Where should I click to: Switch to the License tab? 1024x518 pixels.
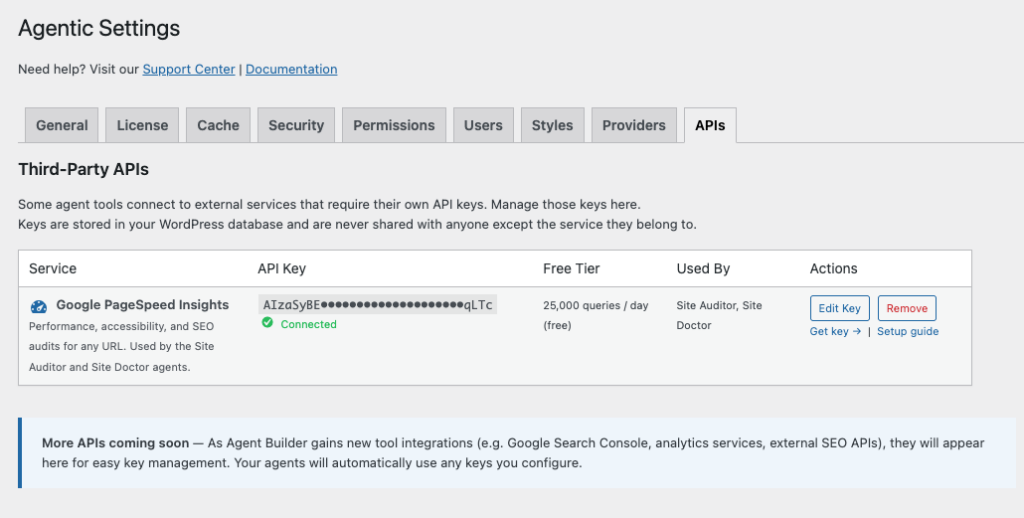(x=142, y=125)
